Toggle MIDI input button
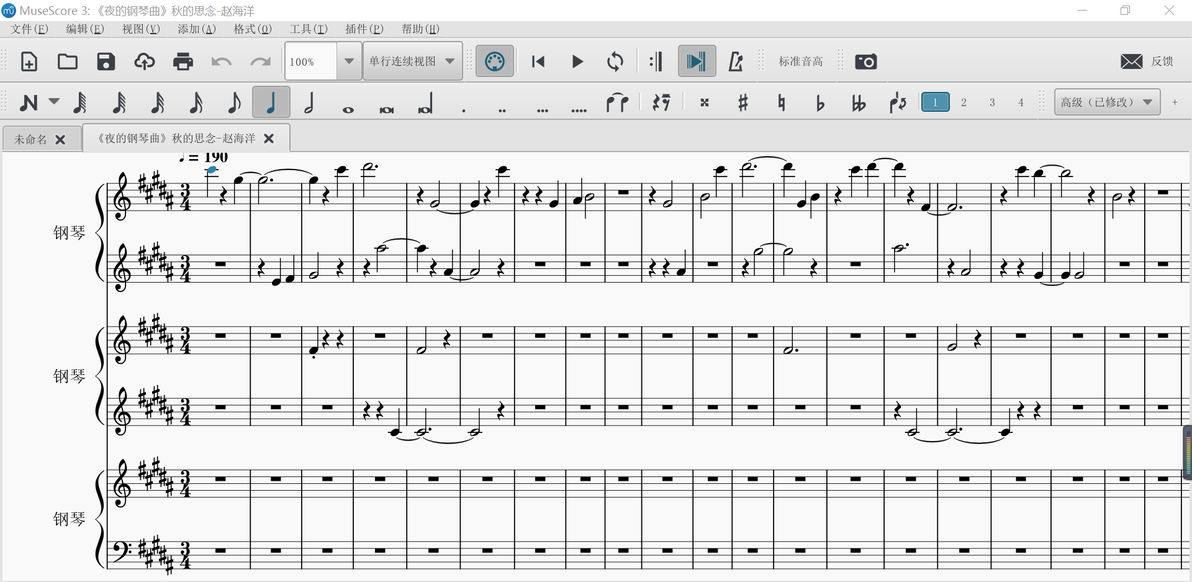1192x582 pixels. (495, 62)
